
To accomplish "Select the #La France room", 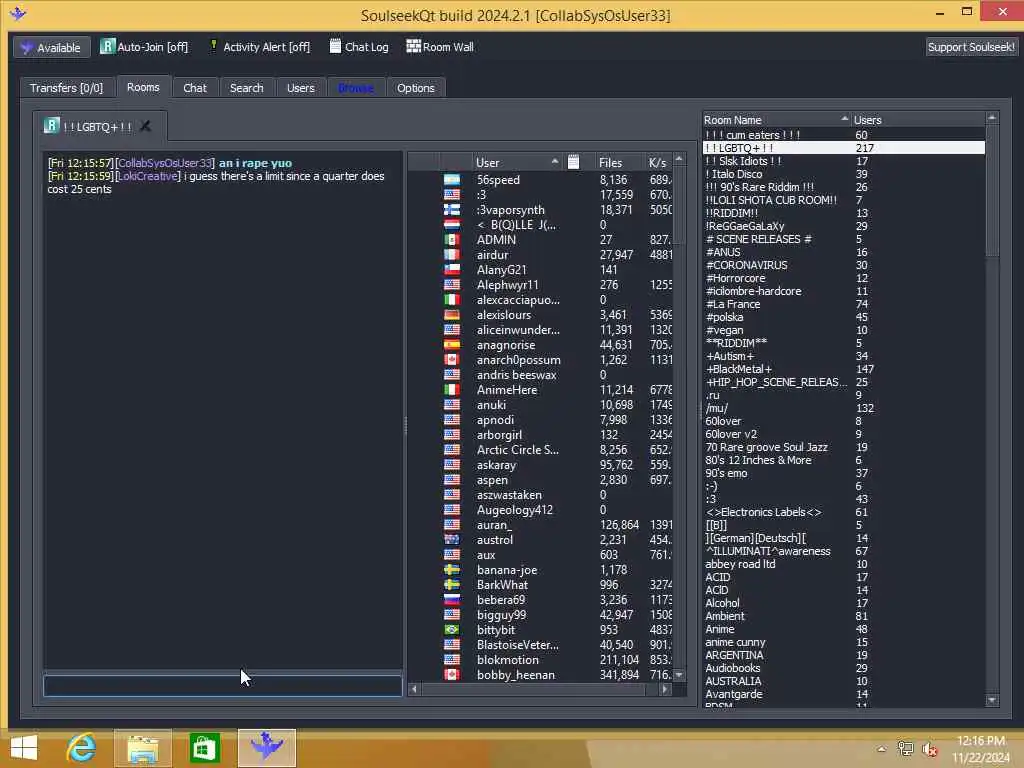I will (733, 304).
